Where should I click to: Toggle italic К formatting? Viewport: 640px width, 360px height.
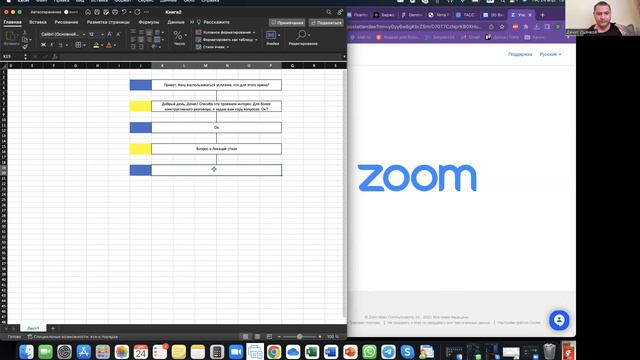[x=52, y=45]
